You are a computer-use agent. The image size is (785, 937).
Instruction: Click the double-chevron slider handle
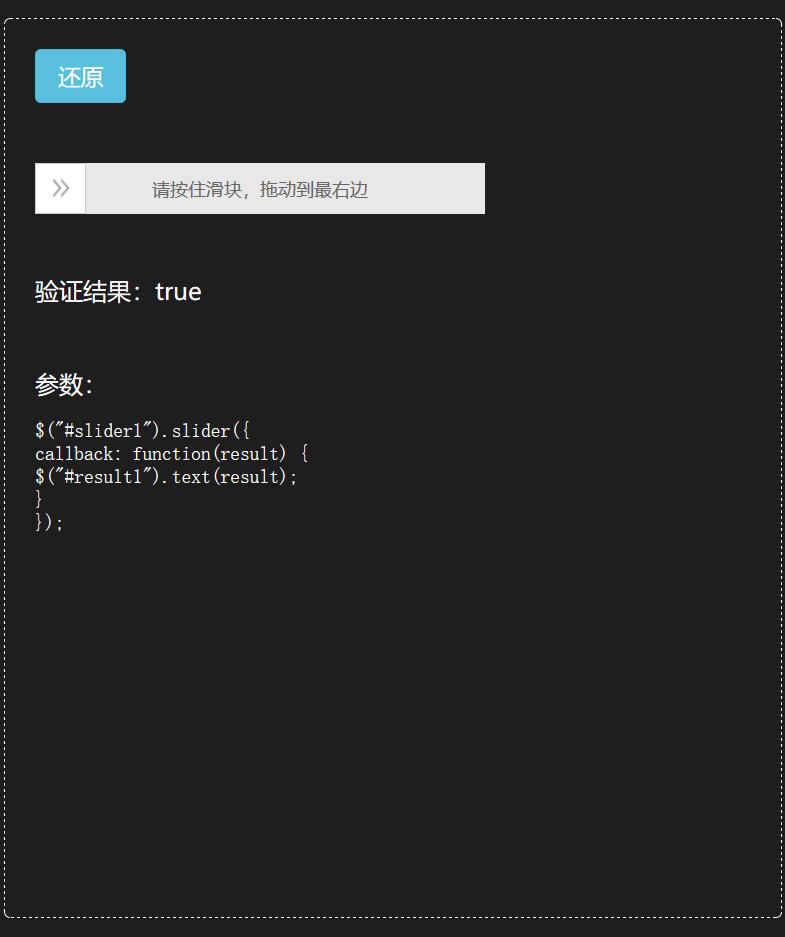click(60, 188)
